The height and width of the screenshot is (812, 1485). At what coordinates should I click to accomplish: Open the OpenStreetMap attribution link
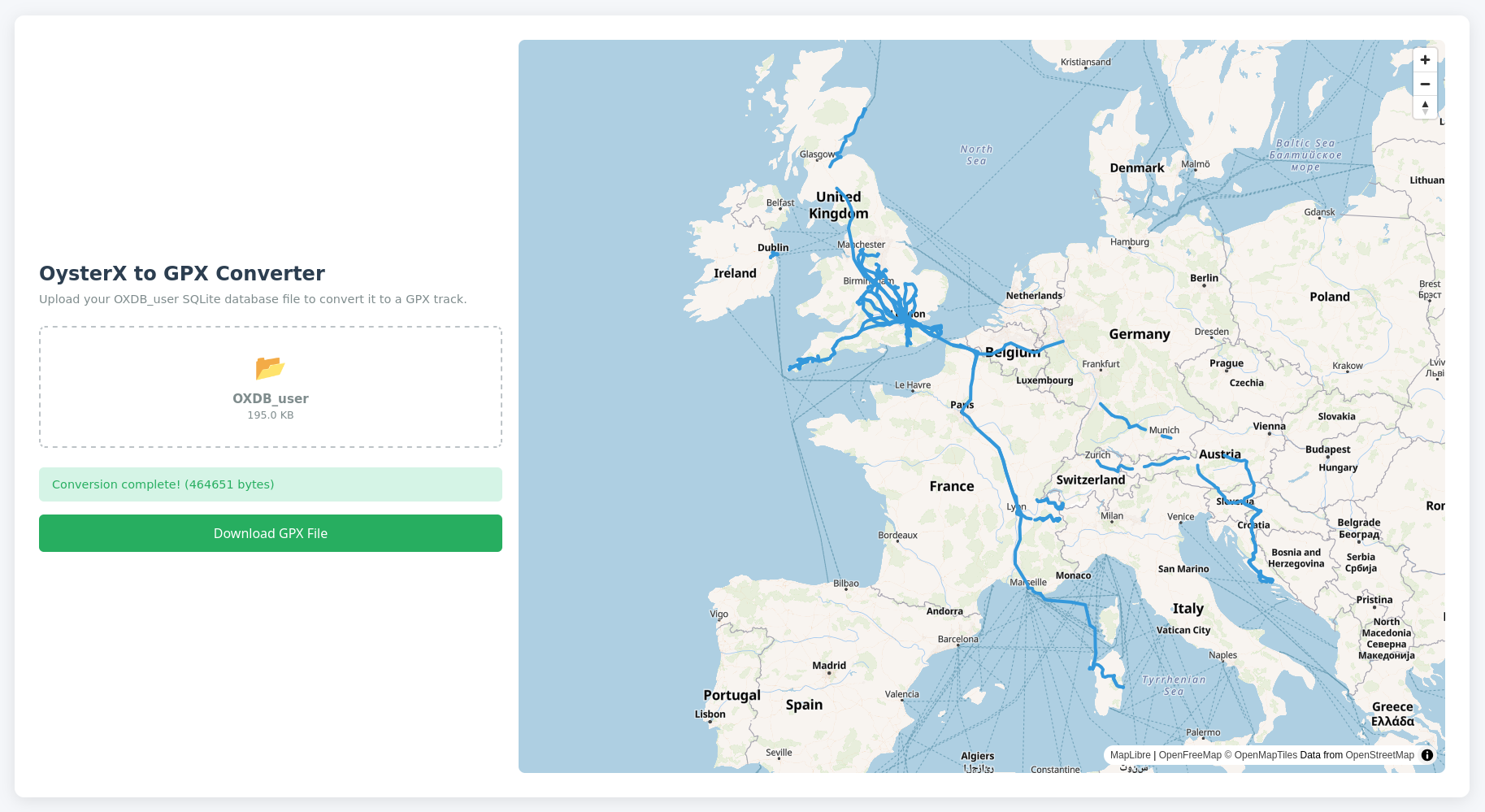coord(1379,755)
